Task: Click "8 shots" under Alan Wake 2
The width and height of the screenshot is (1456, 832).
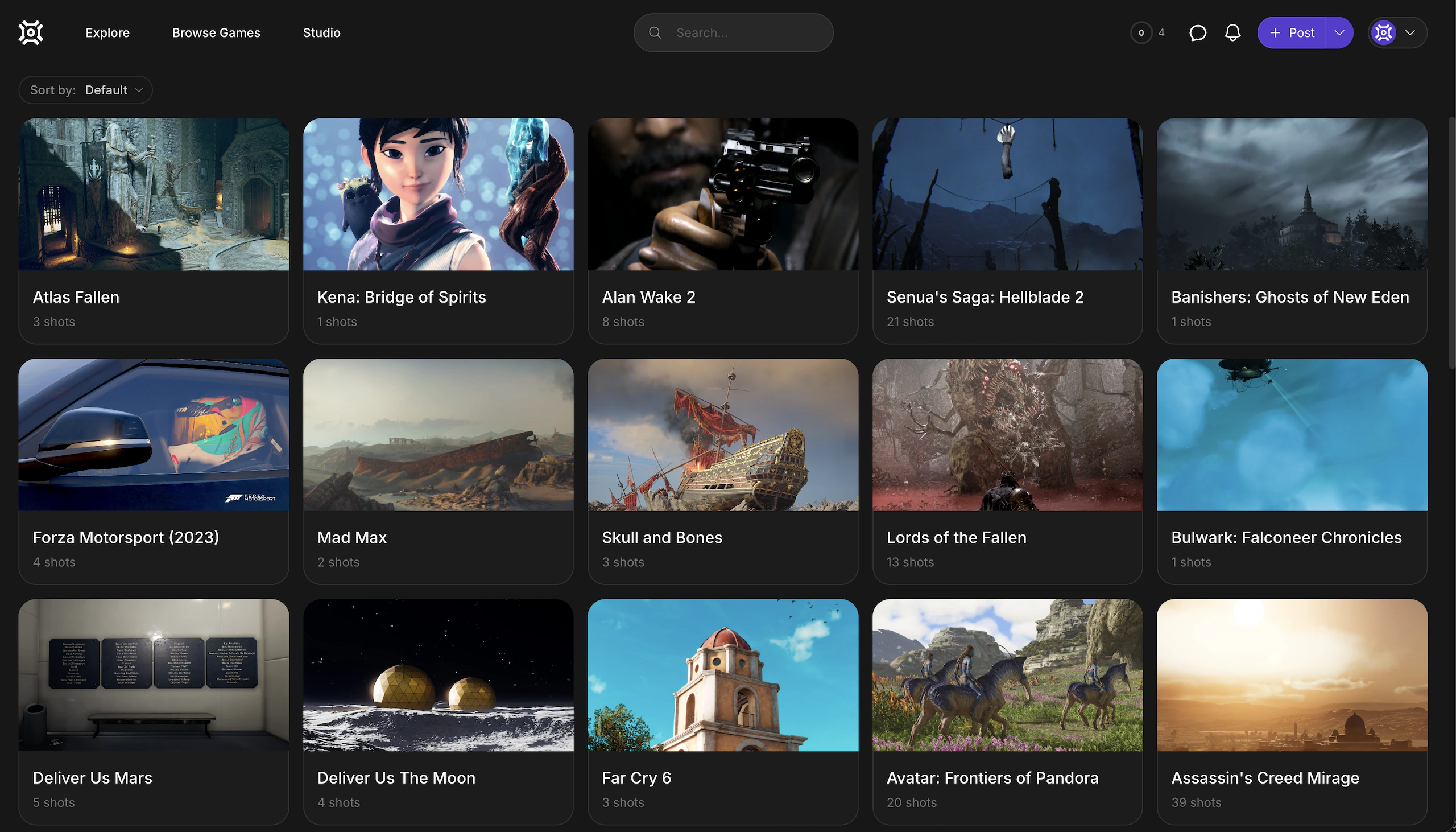Action: click(x=623, y=322)
